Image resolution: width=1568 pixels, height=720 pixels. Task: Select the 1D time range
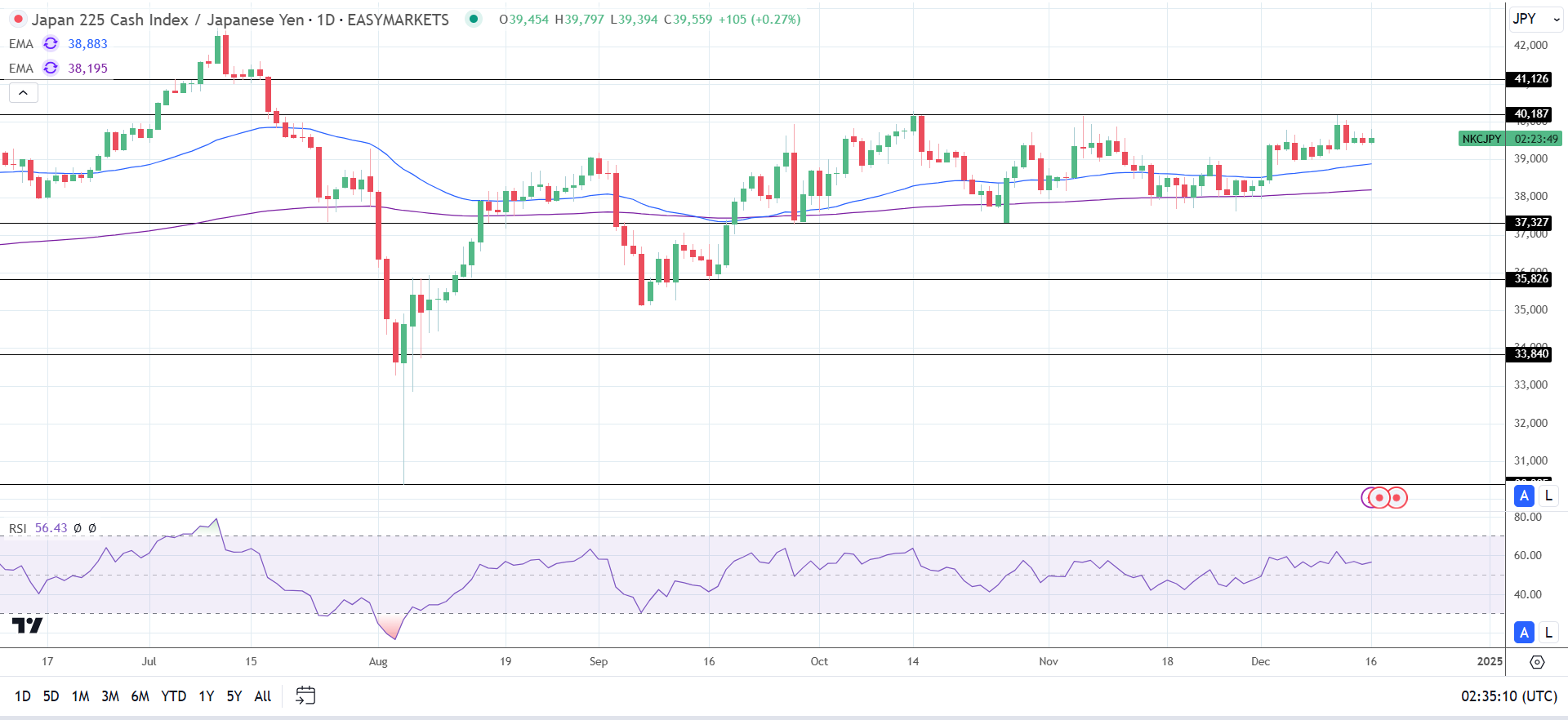tap(23, 696)
